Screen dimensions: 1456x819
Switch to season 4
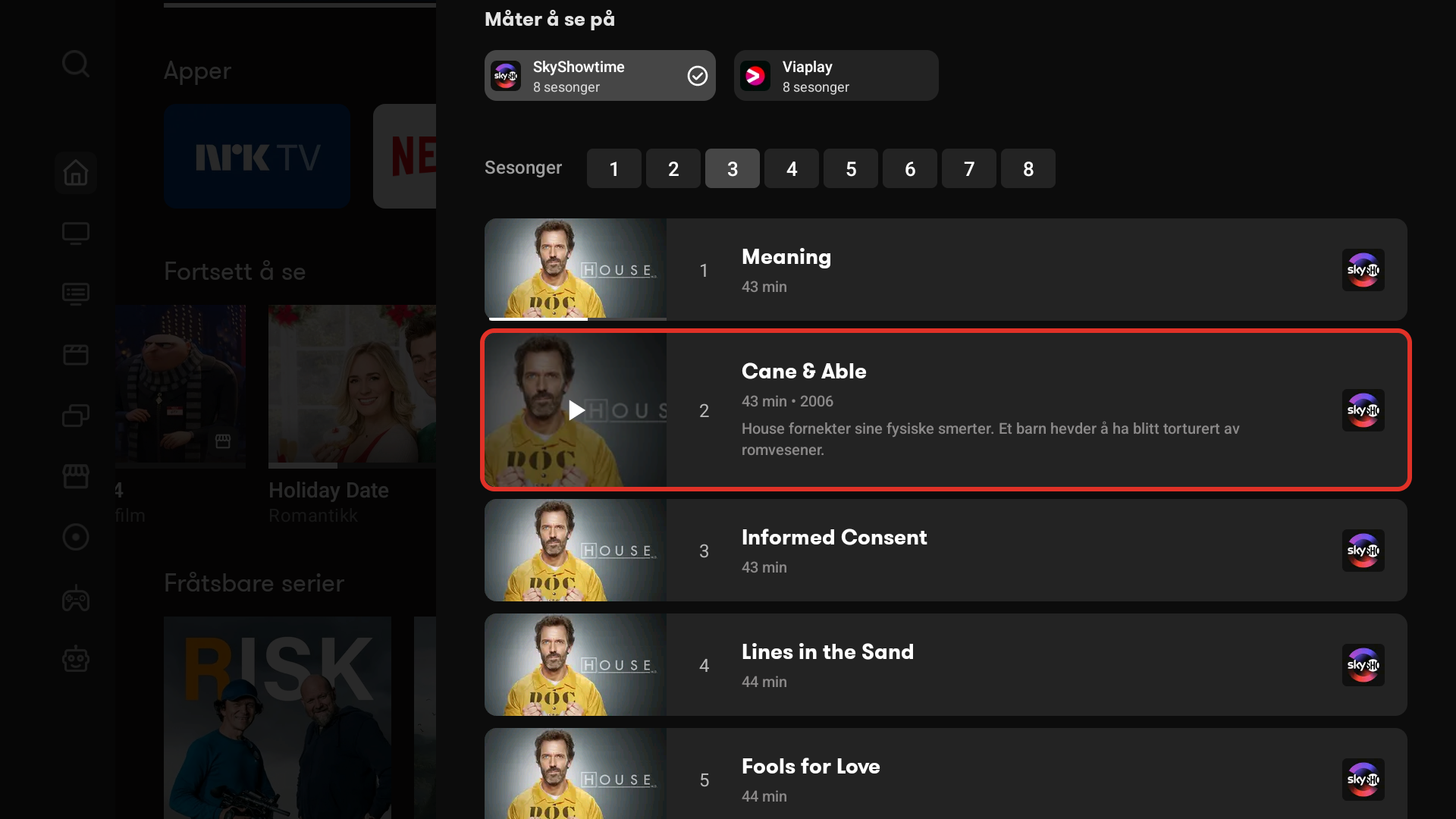click(792, 168)
